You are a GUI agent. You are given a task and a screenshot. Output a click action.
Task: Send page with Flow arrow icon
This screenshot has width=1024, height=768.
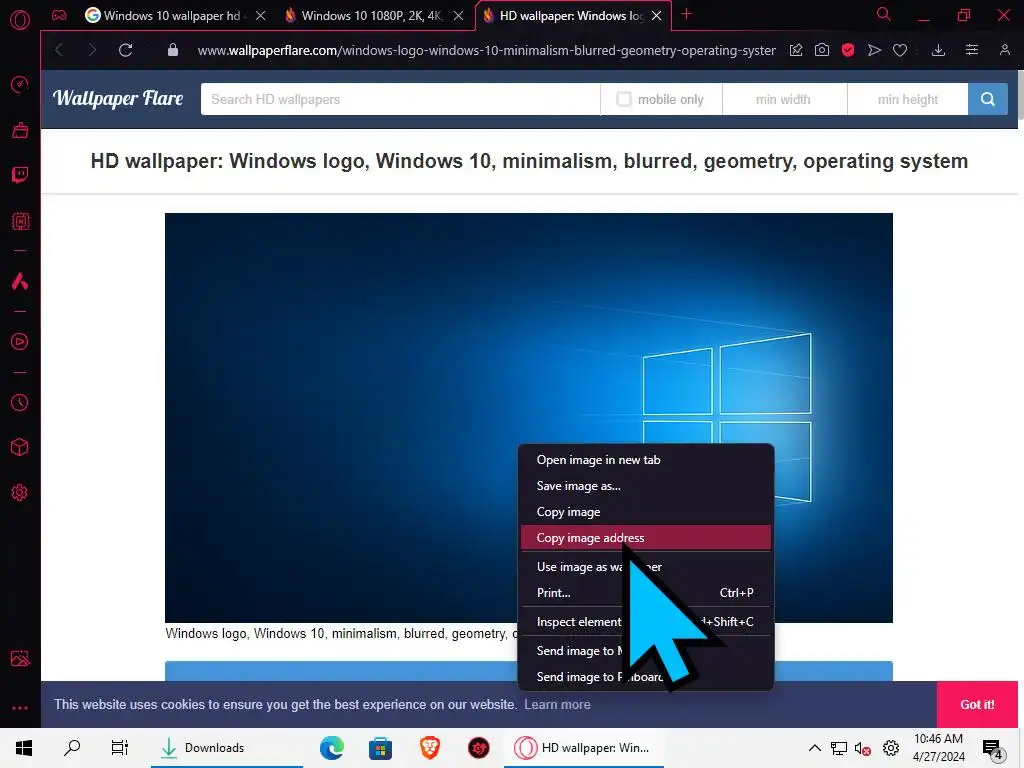coord(874,50)
